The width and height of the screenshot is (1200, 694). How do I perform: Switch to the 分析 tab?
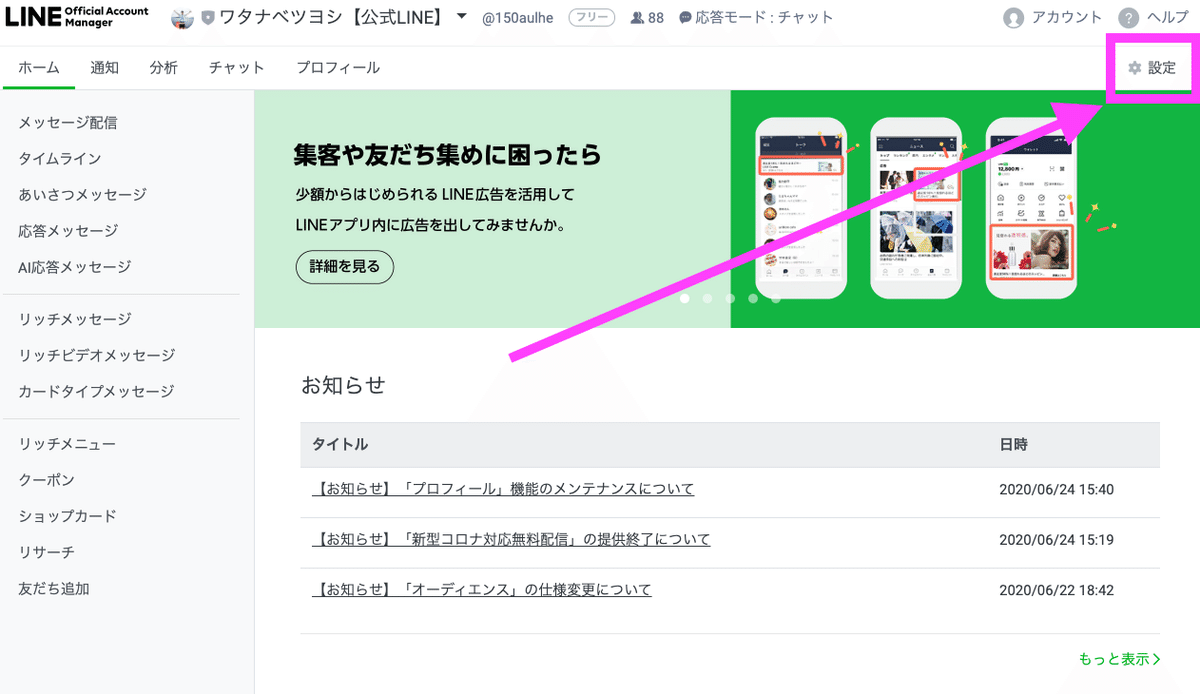tap(164, 68)
